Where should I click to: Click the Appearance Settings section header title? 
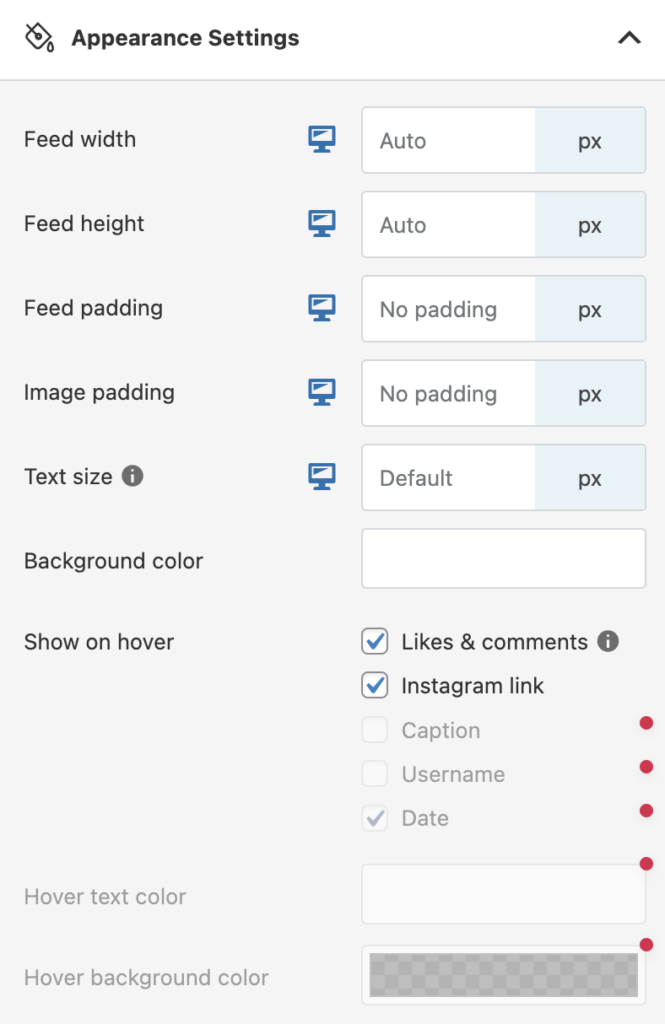(x=185, y=39)
